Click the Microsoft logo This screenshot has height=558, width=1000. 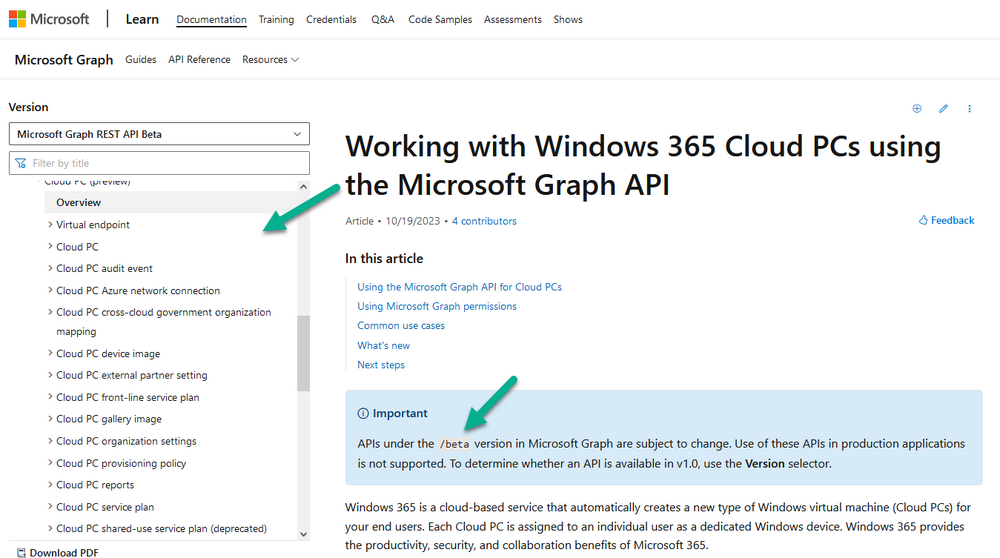point(48,19)
